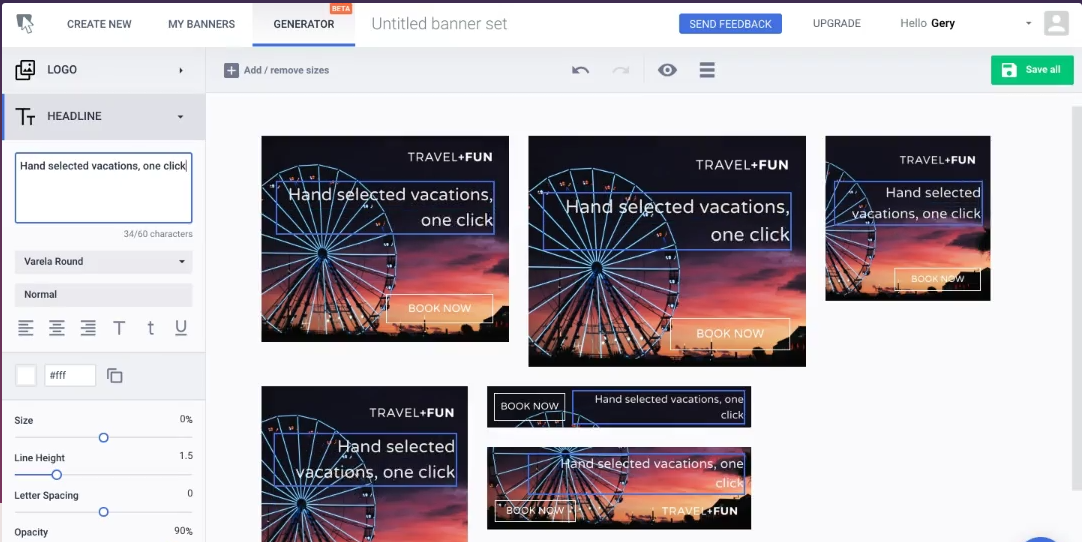Screen dimensions: 1082x542
Task: Click the undo arrow in the toolbar
Action: coord(580,70)
